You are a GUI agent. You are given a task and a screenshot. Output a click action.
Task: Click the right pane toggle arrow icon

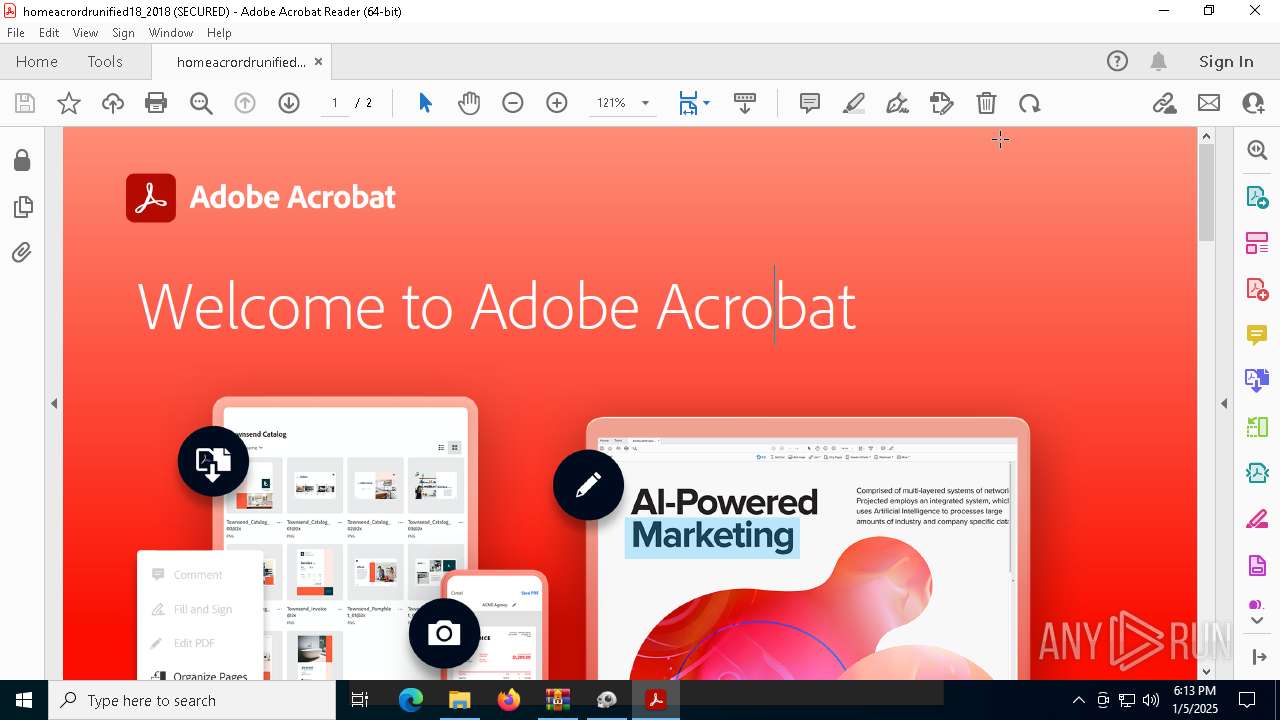pos(1258,657)
